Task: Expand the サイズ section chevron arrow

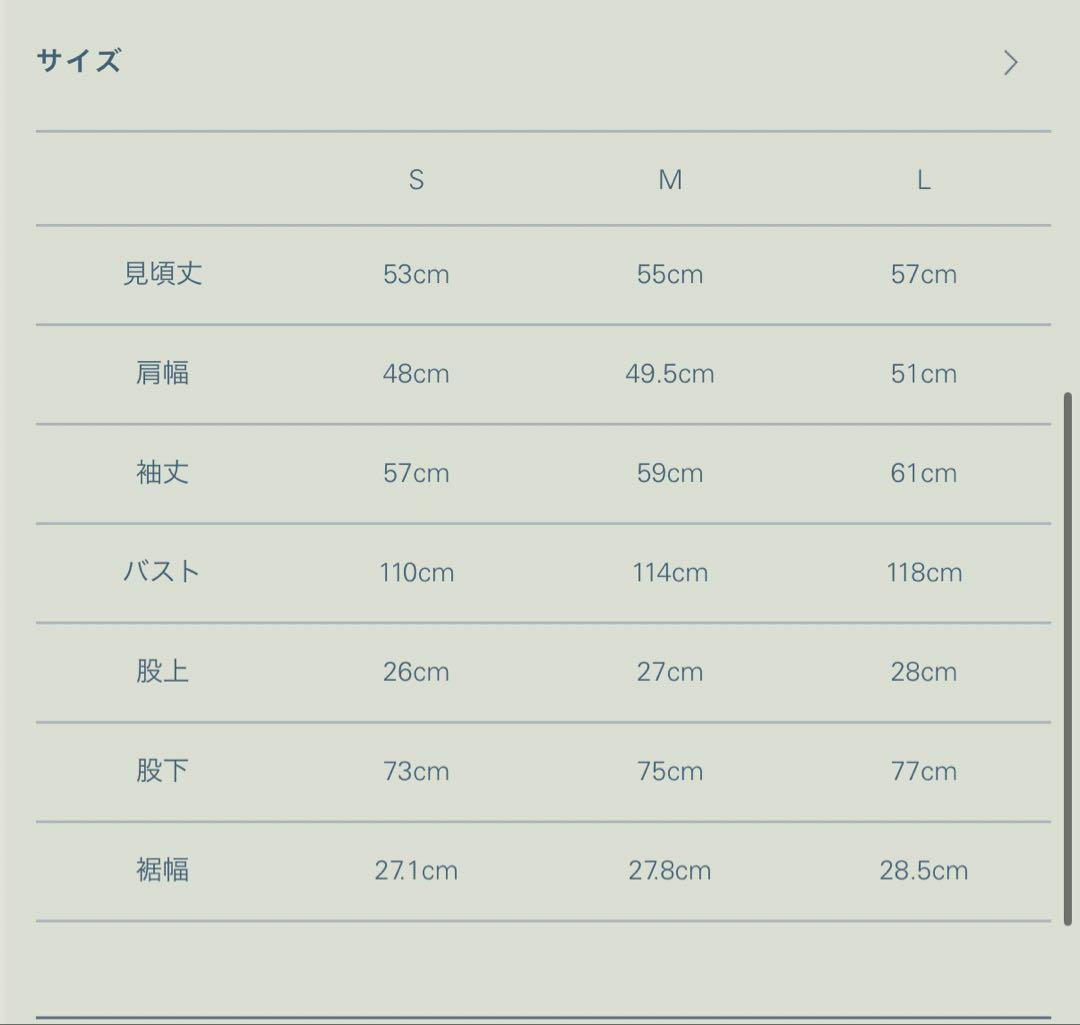Action: 1011,63
